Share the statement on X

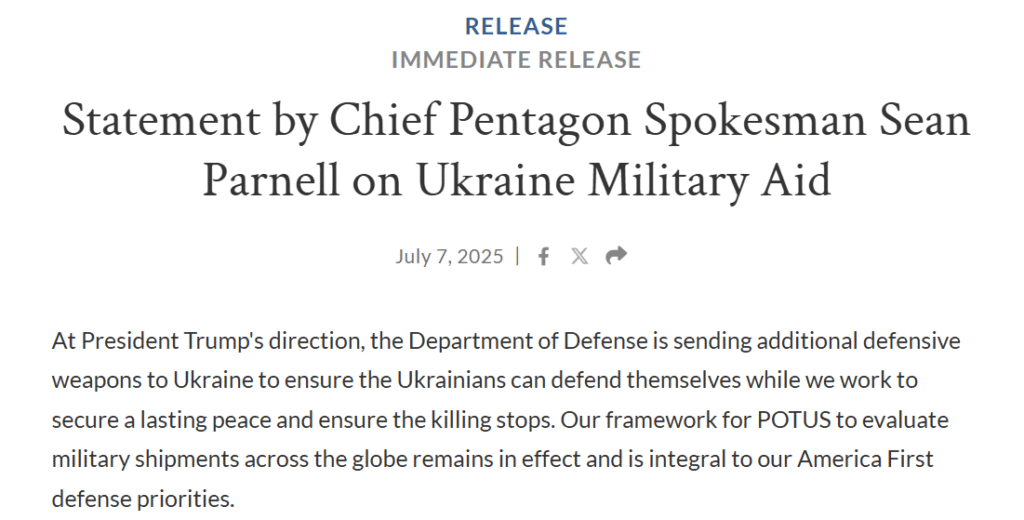(x=579, y=256)
